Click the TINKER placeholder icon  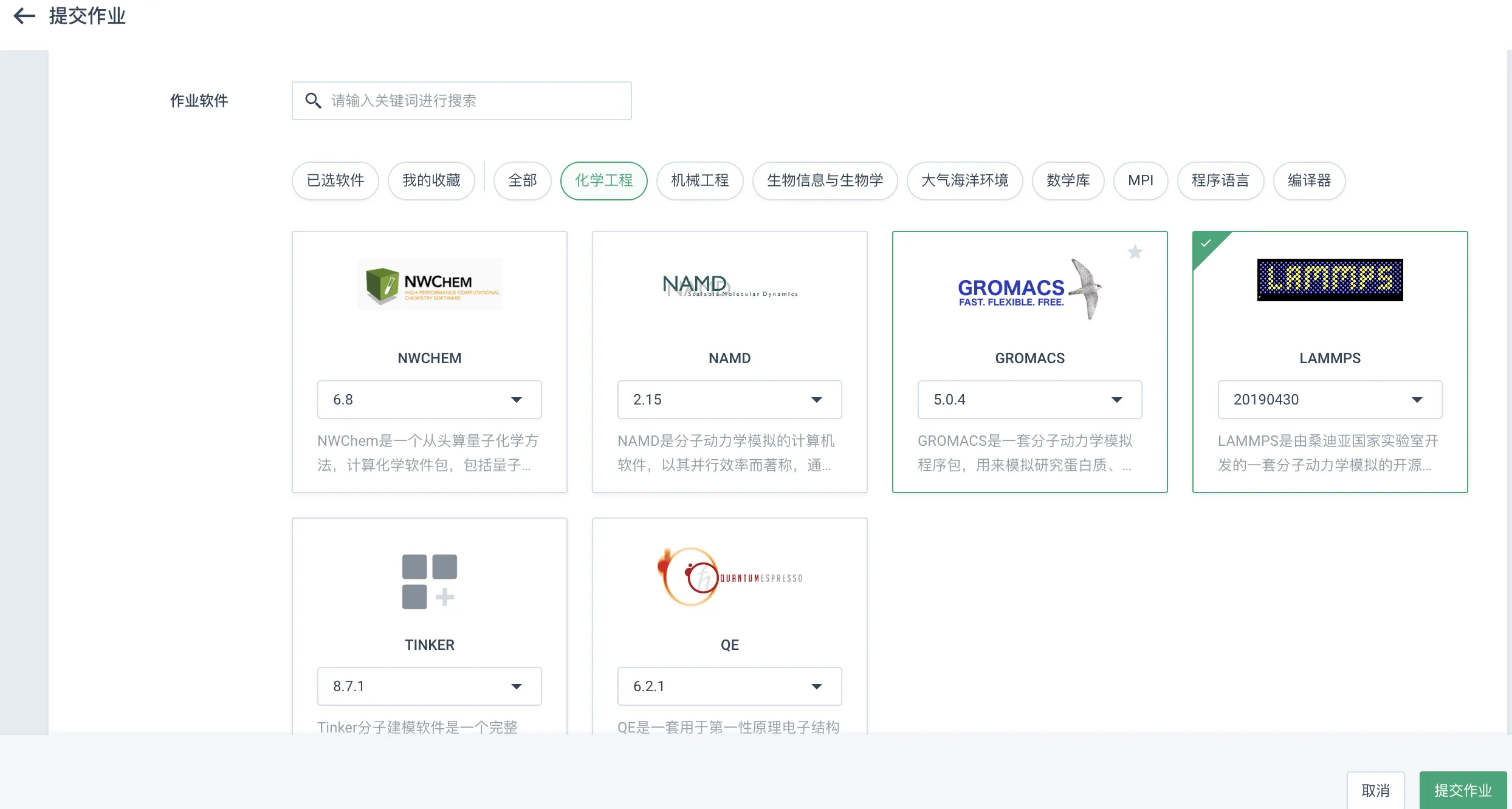[x=430, y=581]
